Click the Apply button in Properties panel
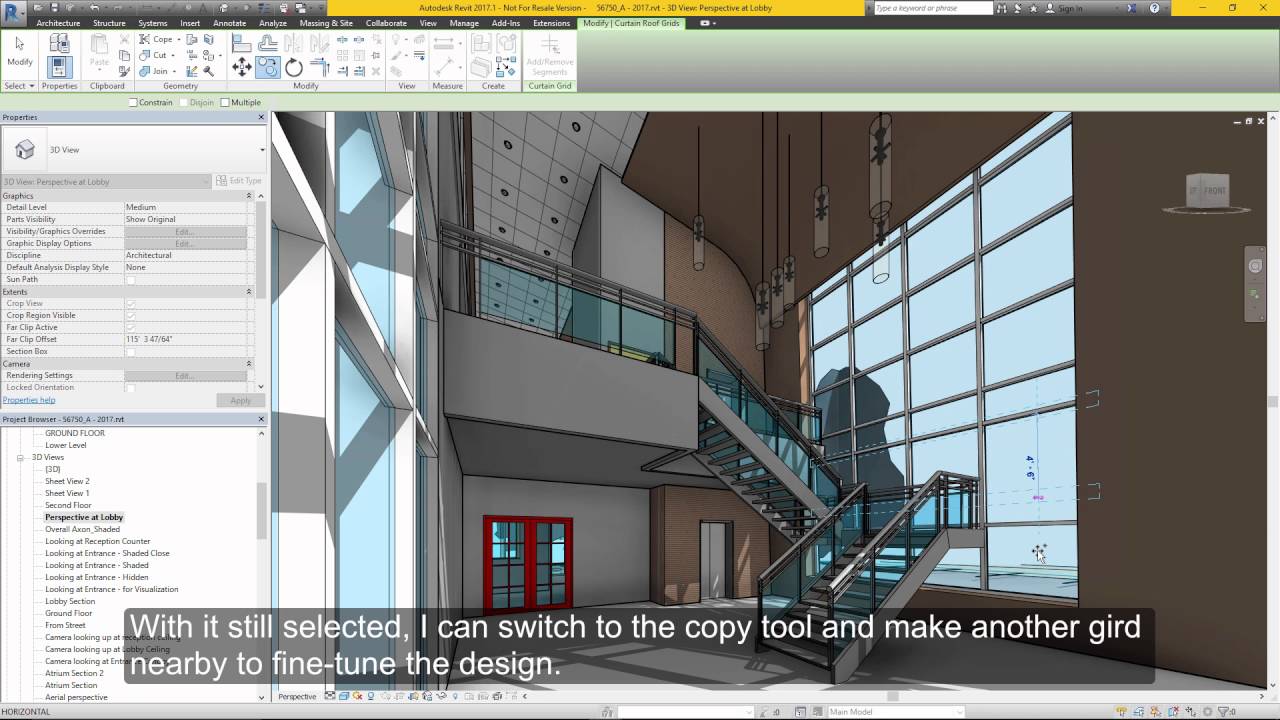The height and width of the screenshot is (720, 1280). click(x=240, y=399)
